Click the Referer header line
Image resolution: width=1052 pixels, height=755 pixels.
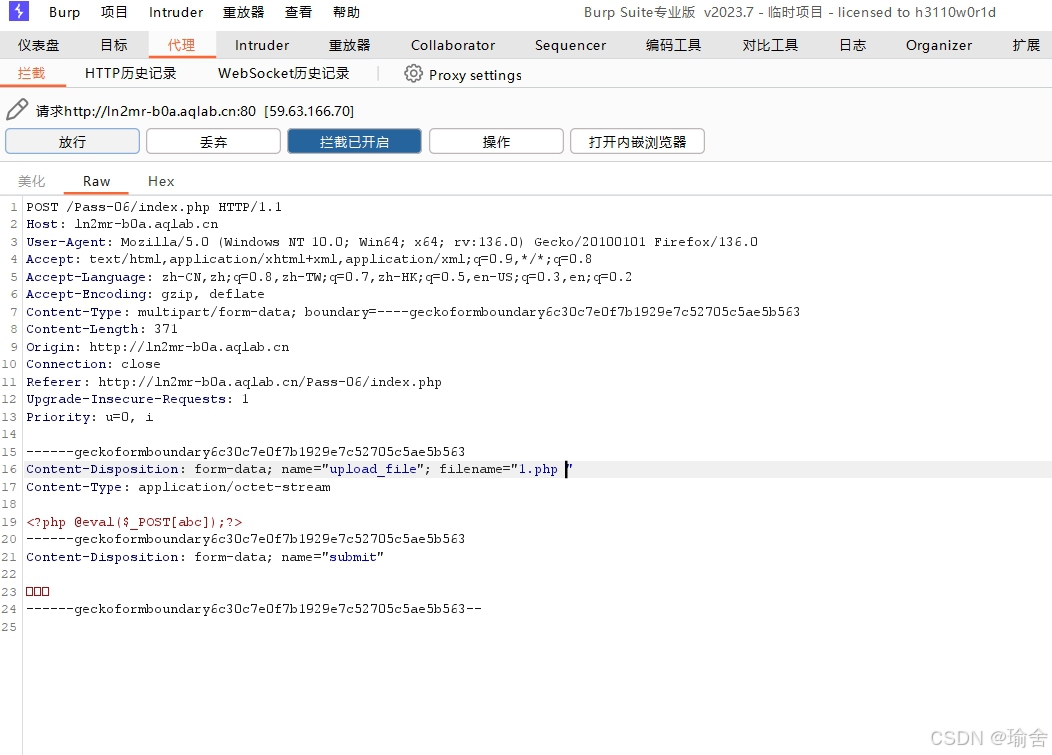pyautogui.click(x=233, y=382)
